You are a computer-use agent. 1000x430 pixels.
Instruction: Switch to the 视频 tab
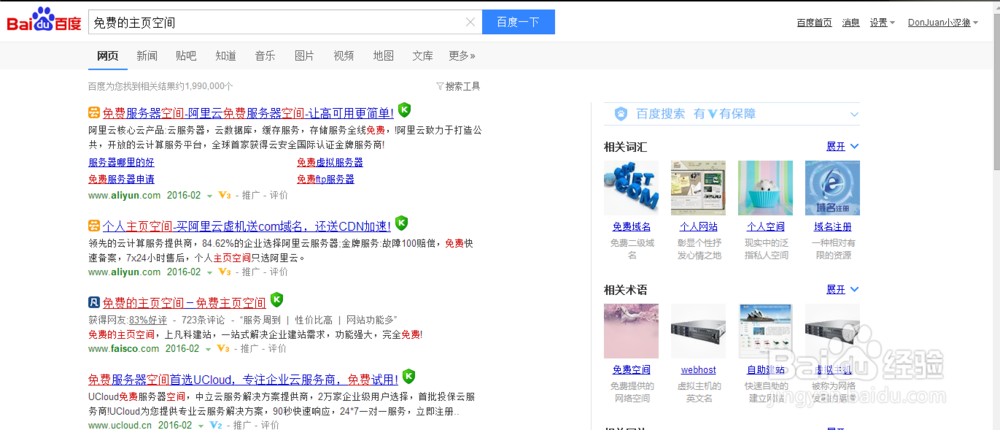pyautogui.click(x=344, y=56)
